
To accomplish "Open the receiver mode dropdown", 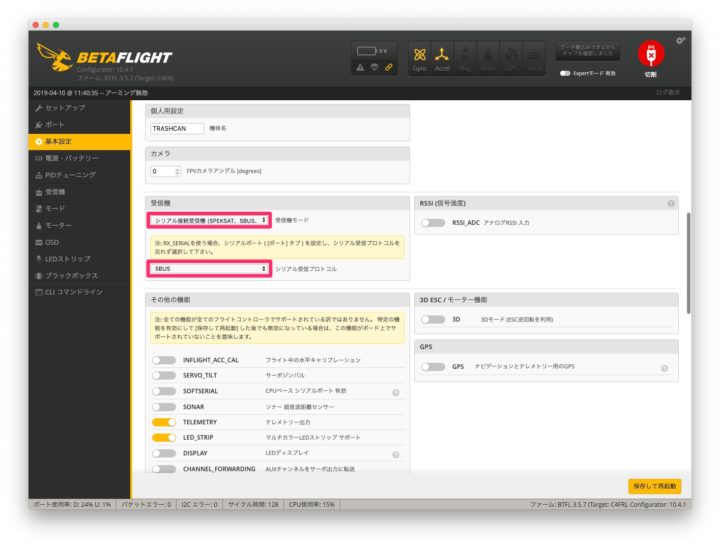I will tap(210, 219).
